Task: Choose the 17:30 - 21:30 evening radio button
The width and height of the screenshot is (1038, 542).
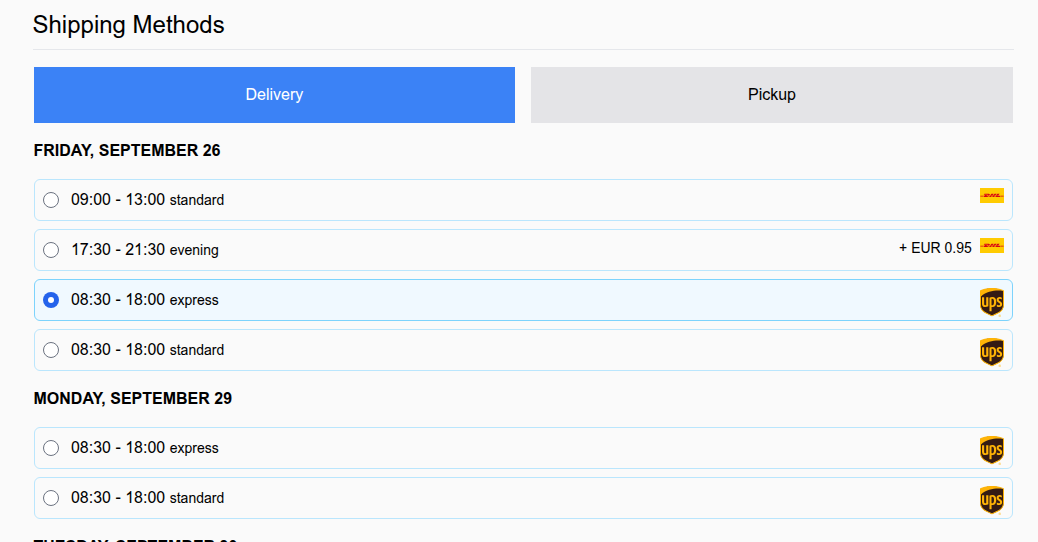Action: coord(51,250)
